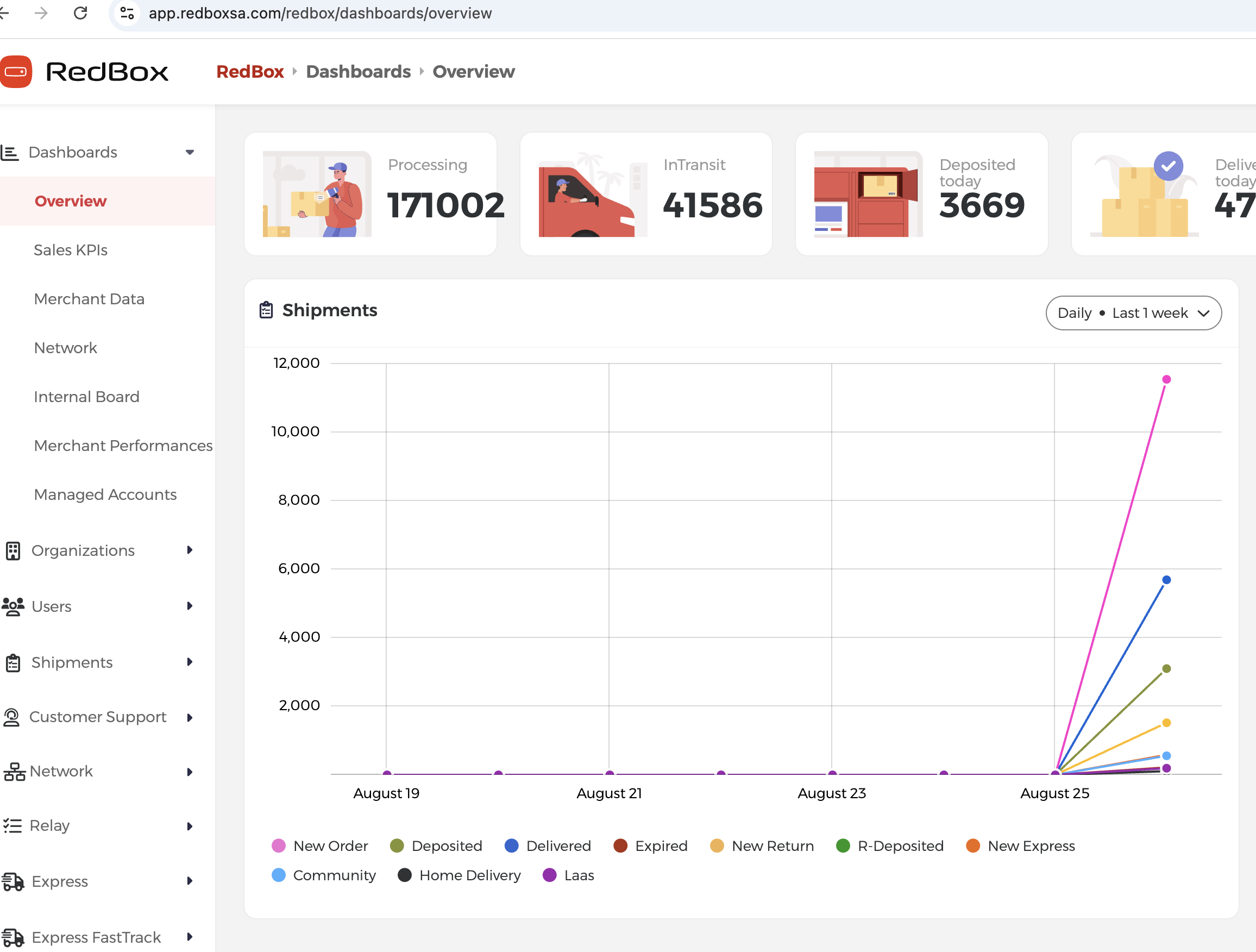Screen dimensions: 1256x952
Task: Click the Relay list icon
Action: (12, 825)
